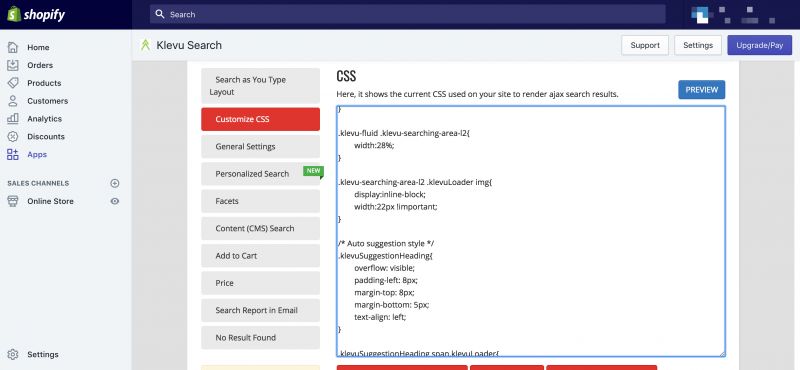Select the Orders inbox icon
This screenshot has height=370, width=800.
click(13, 65)
